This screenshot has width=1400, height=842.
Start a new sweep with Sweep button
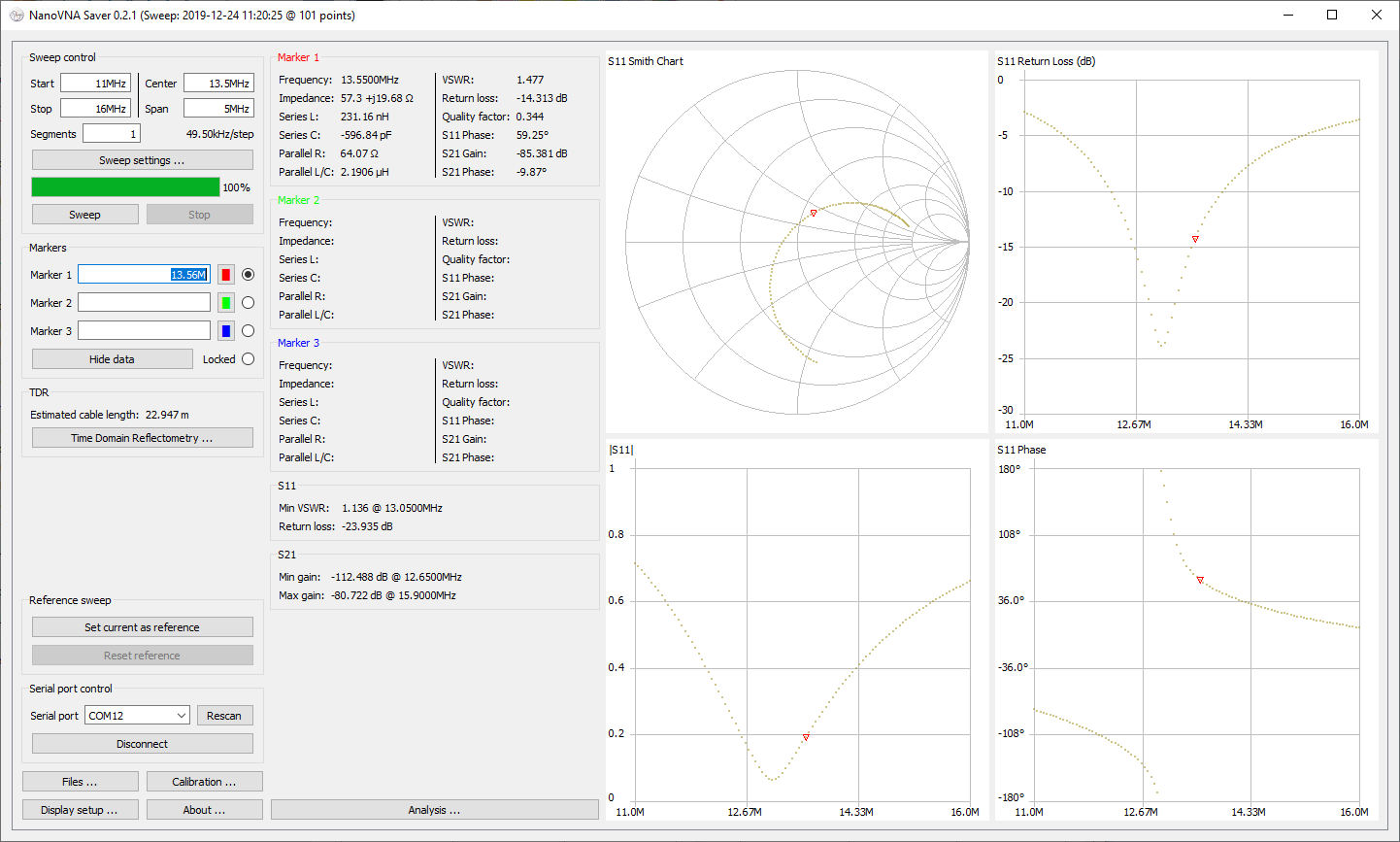tap(84, 215)
